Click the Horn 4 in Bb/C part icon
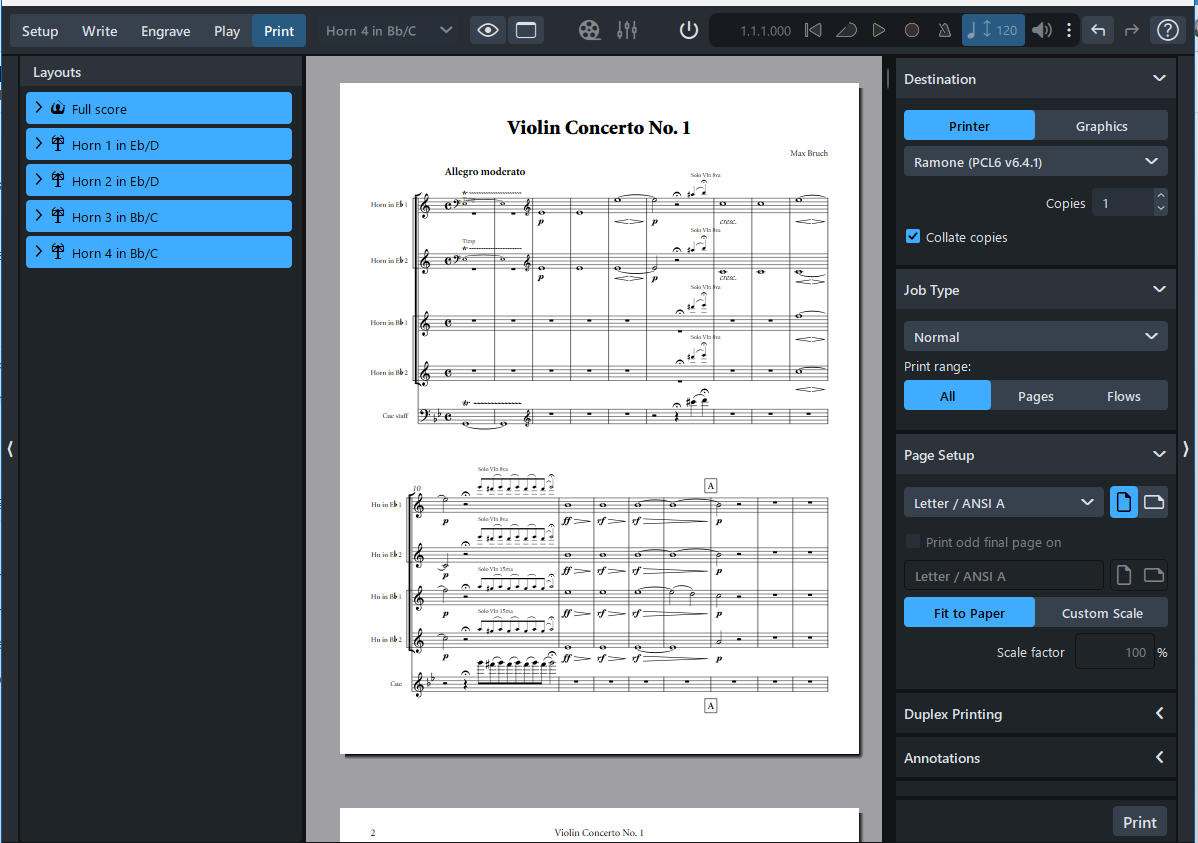Screen dimensions: 1198x843 (58, 252)
